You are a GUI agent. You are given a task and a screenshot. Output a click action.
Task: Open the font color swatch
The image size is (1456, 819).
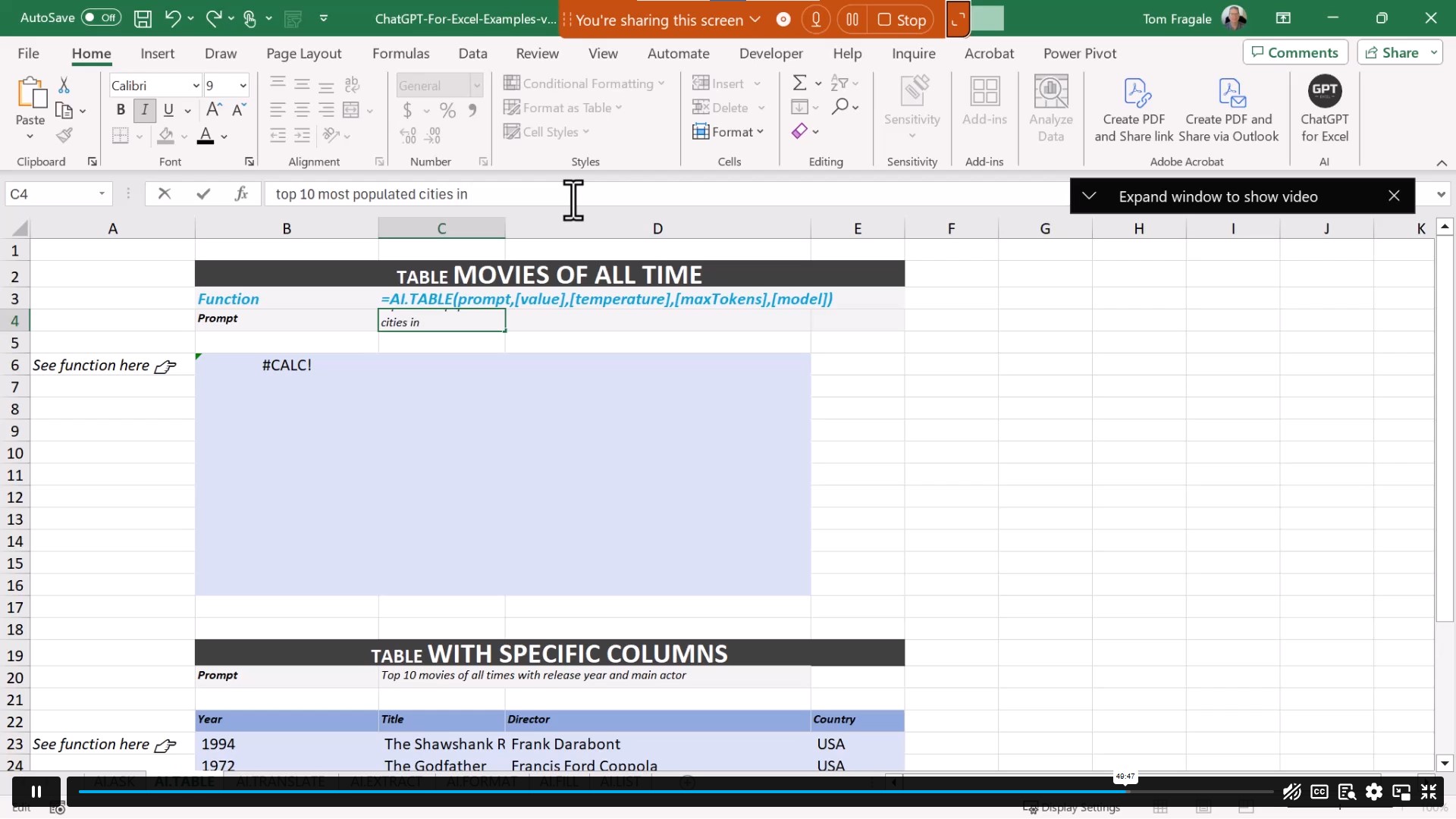206,136
